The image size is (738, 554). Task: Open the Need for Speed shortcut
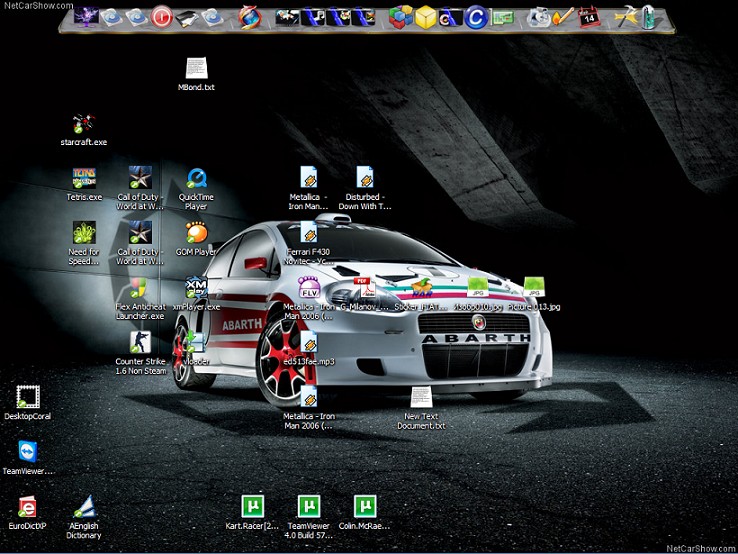pyautogui.click(x=84, y=234)
